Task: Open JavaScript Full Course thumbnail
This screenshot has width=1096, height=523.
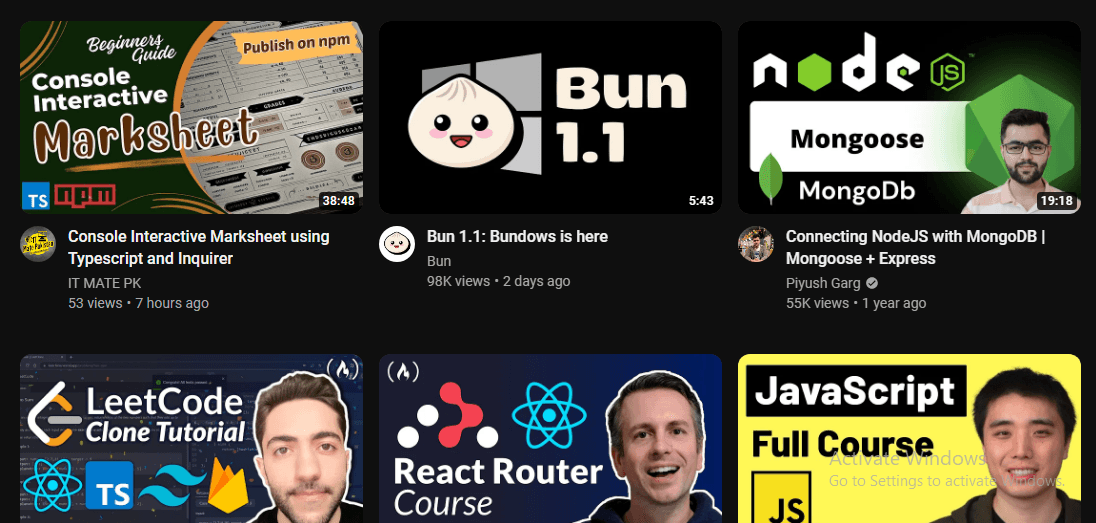Action: [909, 438]
